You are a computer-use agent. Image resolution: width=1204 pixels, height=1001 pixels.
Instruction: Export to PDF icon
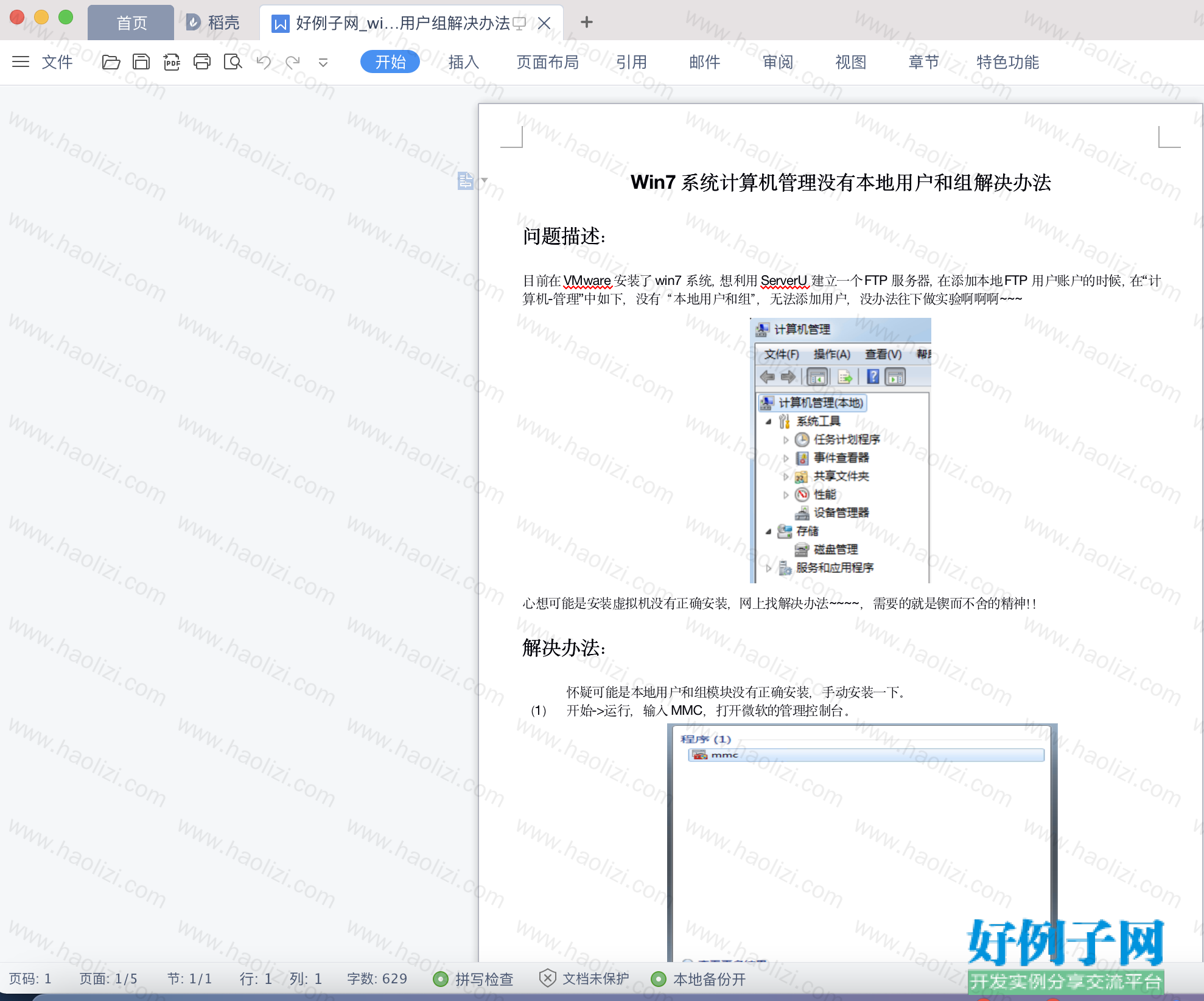click(172, 61)
